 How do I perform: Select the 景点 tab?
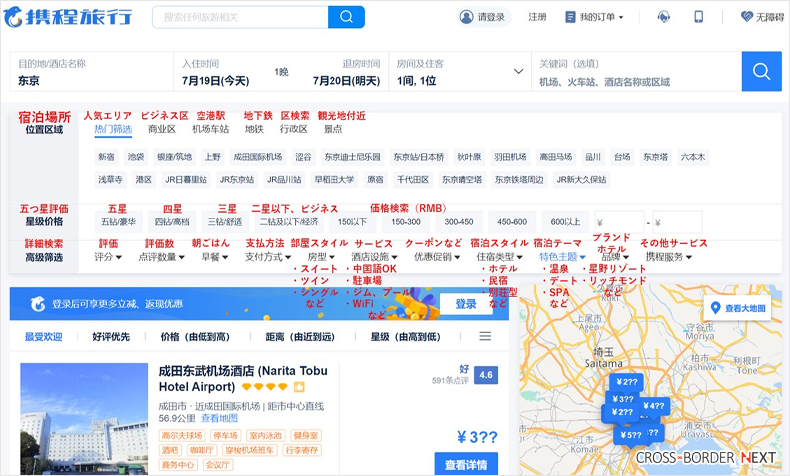tap(333, 129)
